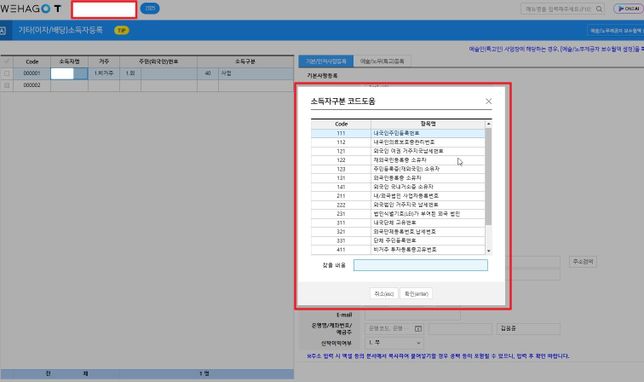
Task: Close the 소득자구분 코드도움 dialog
Action: [x=488, y=101]
